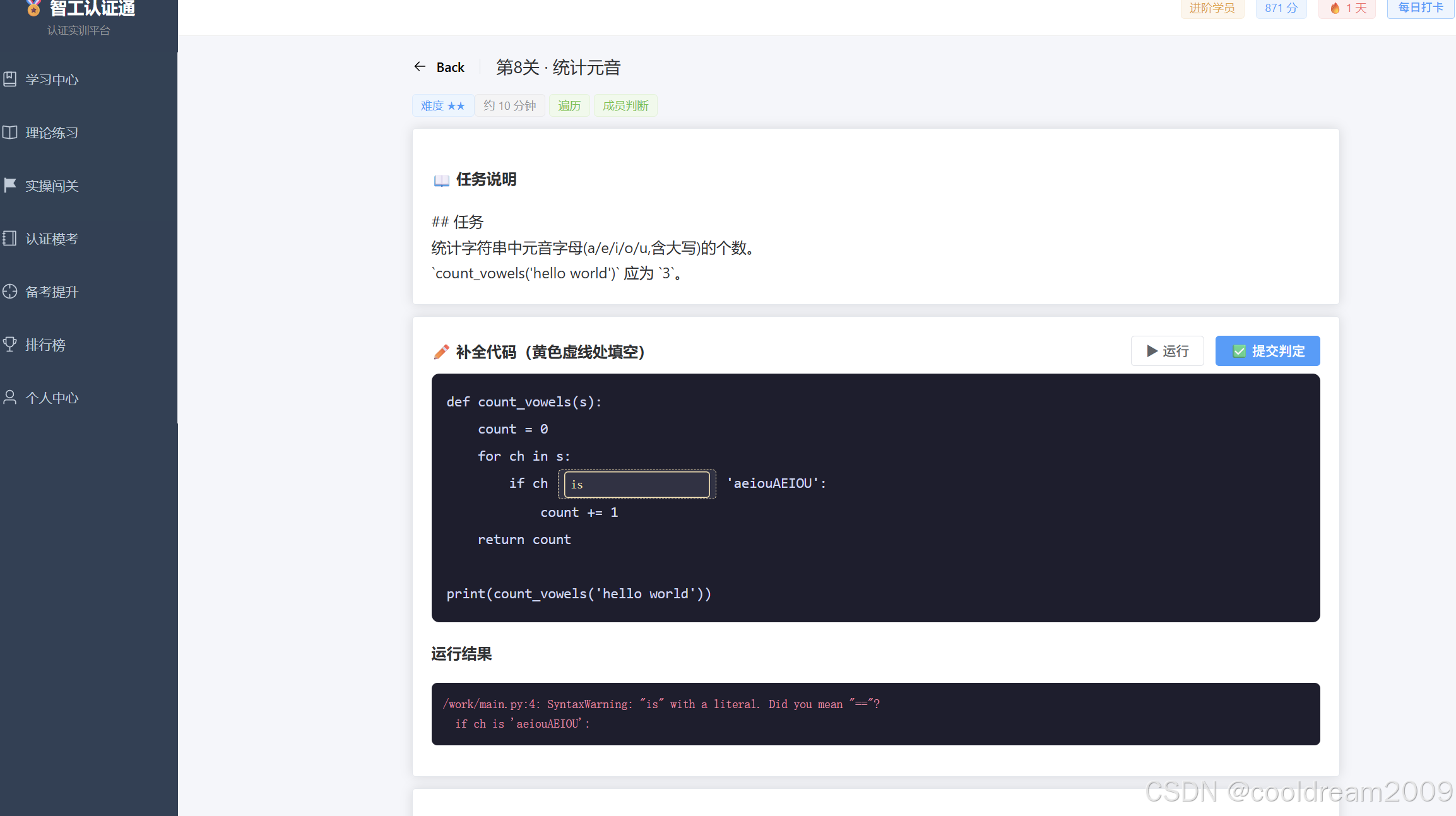Click the title 第8关 · 统计元音
The width and height of the screenshot is (1456, 816).
click(558, 67)
